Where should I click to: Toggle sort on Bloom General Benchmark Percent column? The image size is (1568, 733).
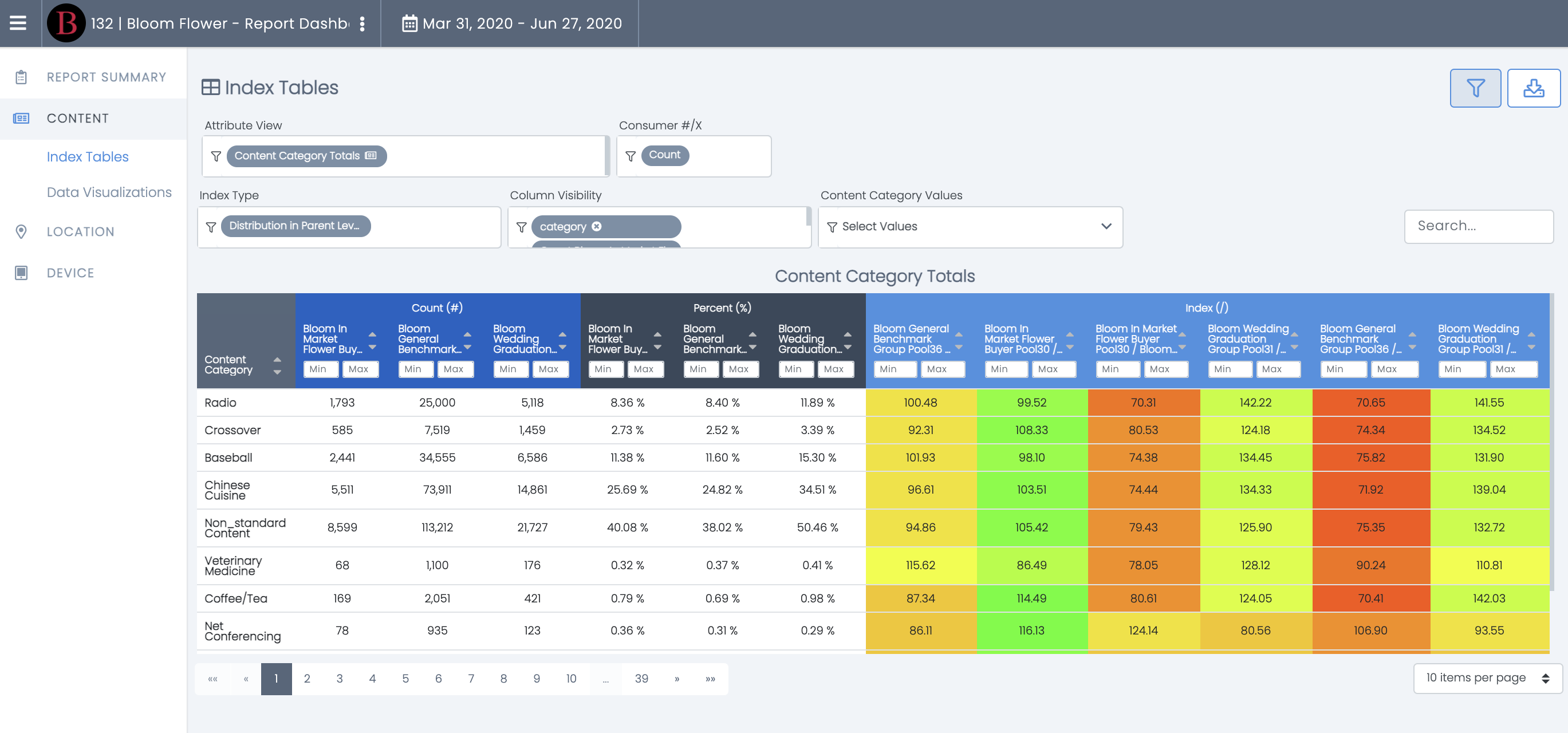tap(753, 340)
